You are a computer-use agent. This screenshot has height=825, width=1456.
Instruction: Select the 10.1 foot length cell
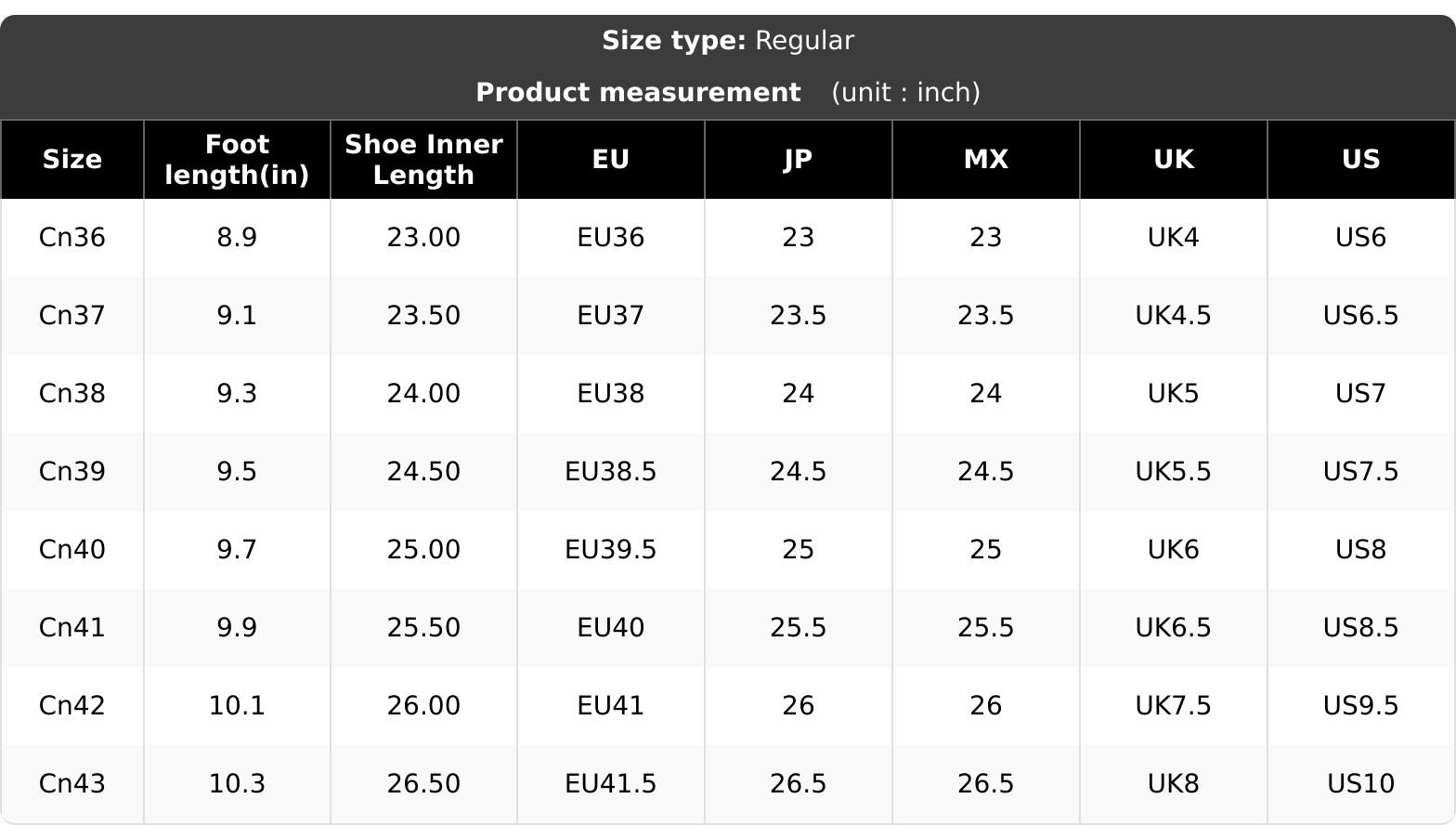point(237,706)
